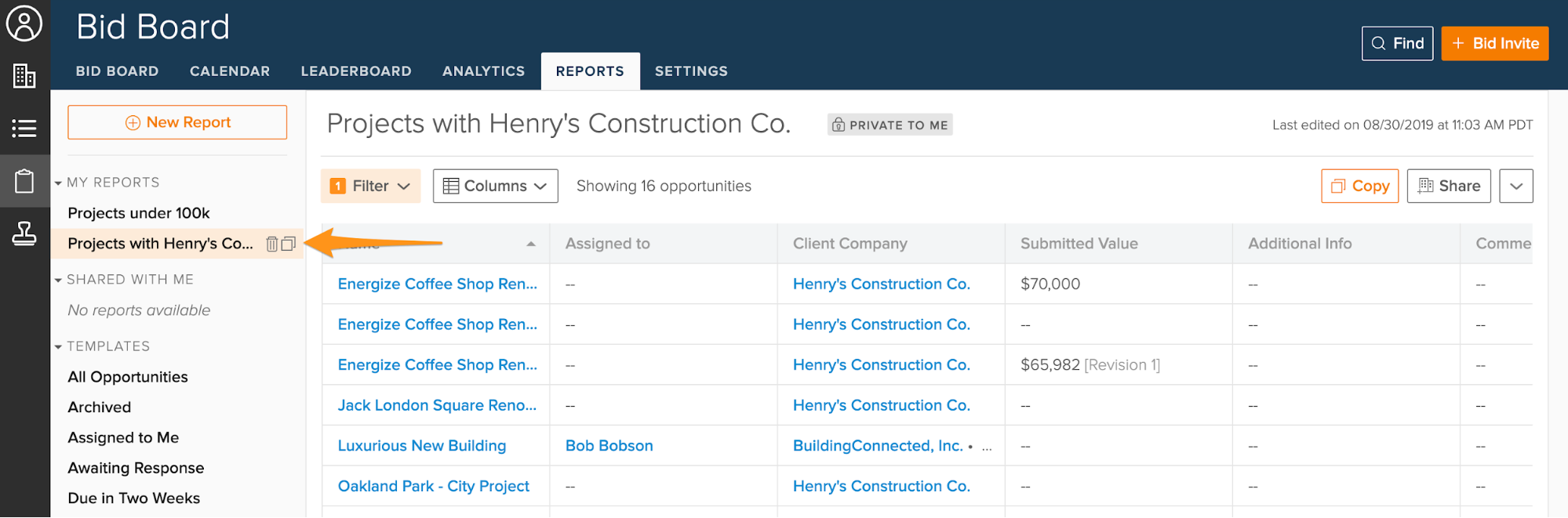
Task: Sort by the Submitted Value column header
Action: [x=1079, y=244]
